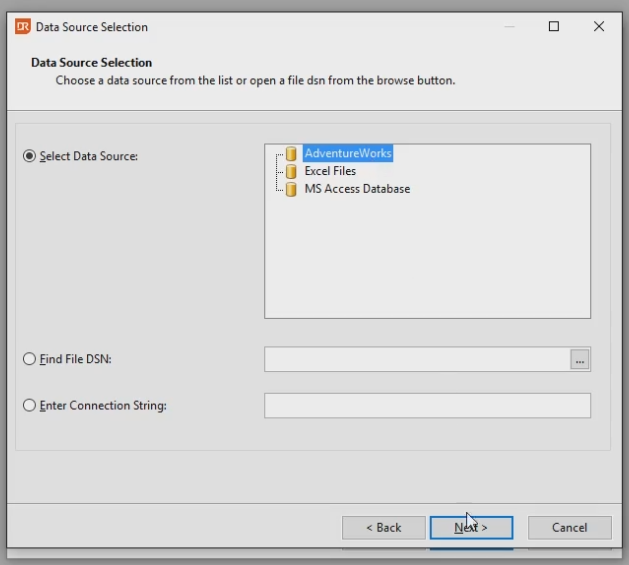Minimize the Data Source Selection dialog
This screenshot has height=565, width=629.
tap(508, 27)
